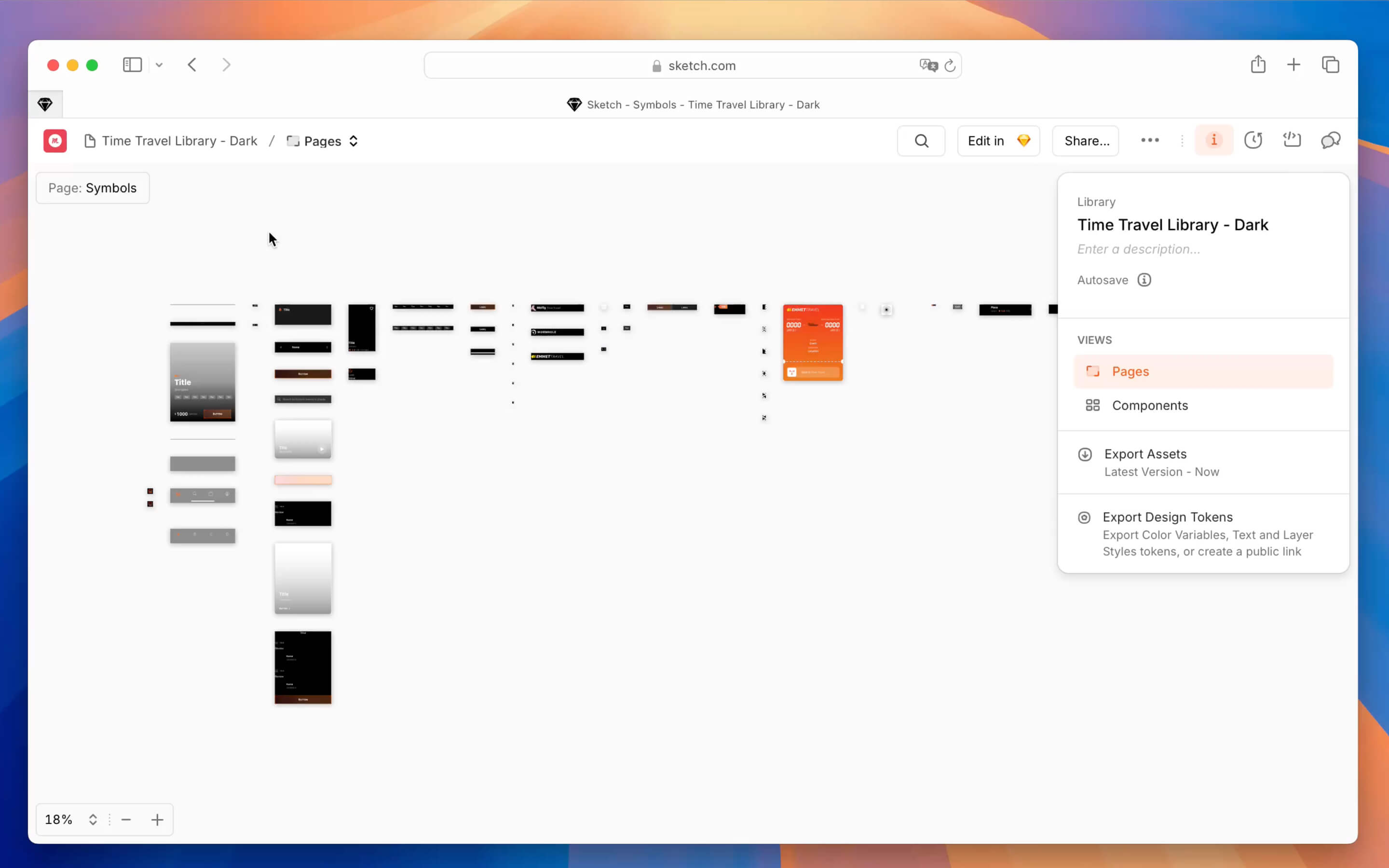
Task: Open Safari sidebar chevron dropdown menu
Action: [159, 66]
